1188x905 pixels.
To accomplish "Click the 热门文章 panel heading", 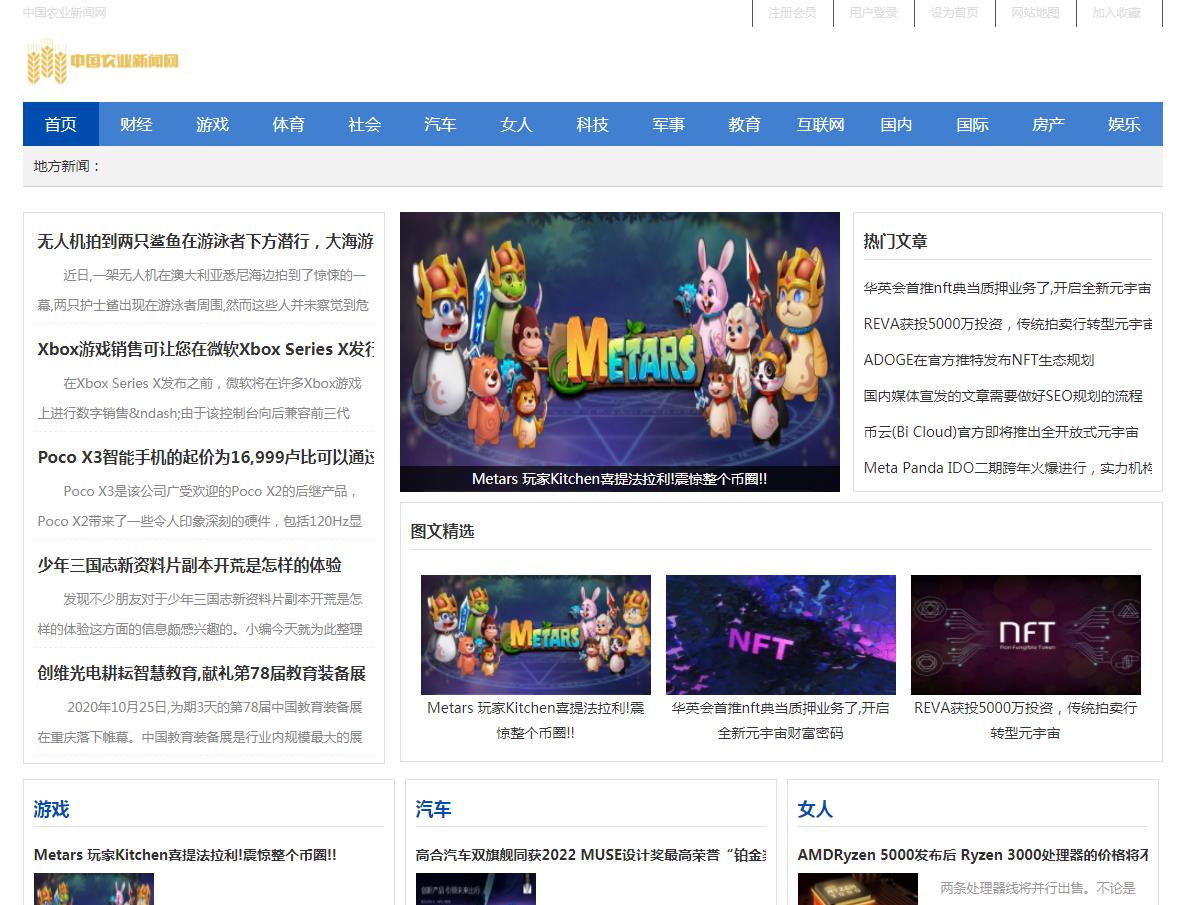I will [896, 241].
